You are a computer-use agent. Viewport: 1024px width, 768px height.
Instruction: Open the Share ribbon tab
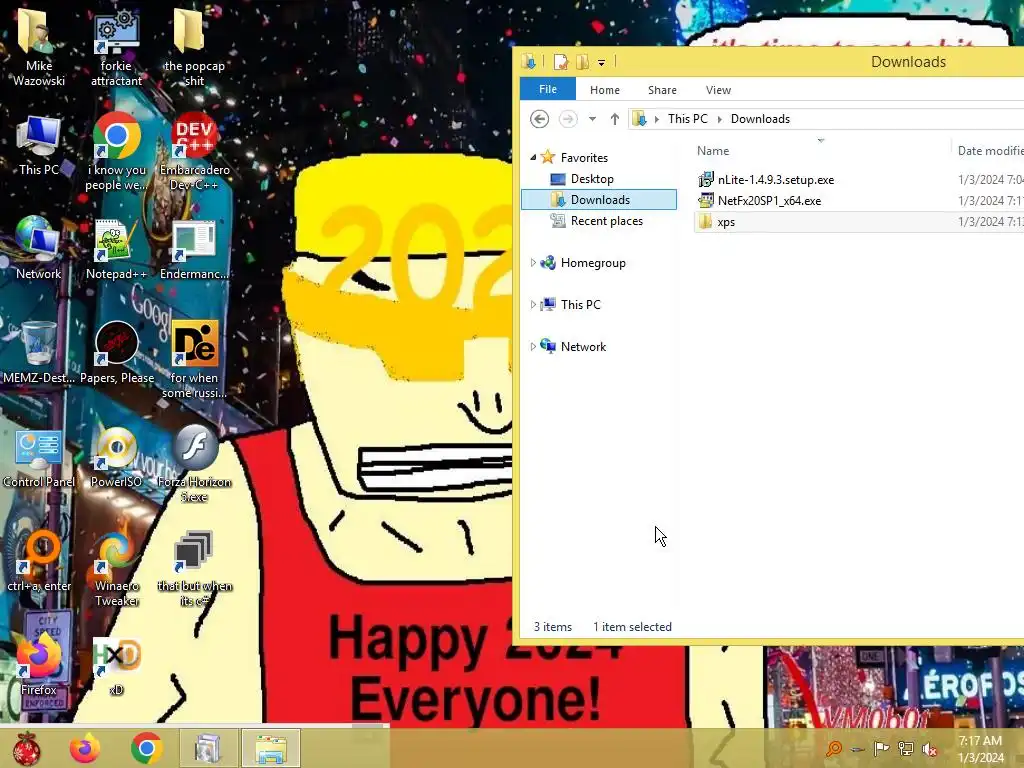(x=662, y=90)
